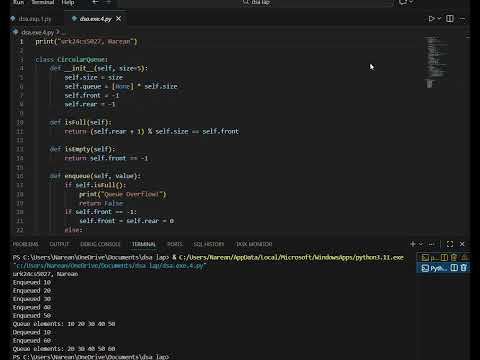Click the 'class CircularQueue:' line
Screen dimensions: 480x360
pos(72,60)
